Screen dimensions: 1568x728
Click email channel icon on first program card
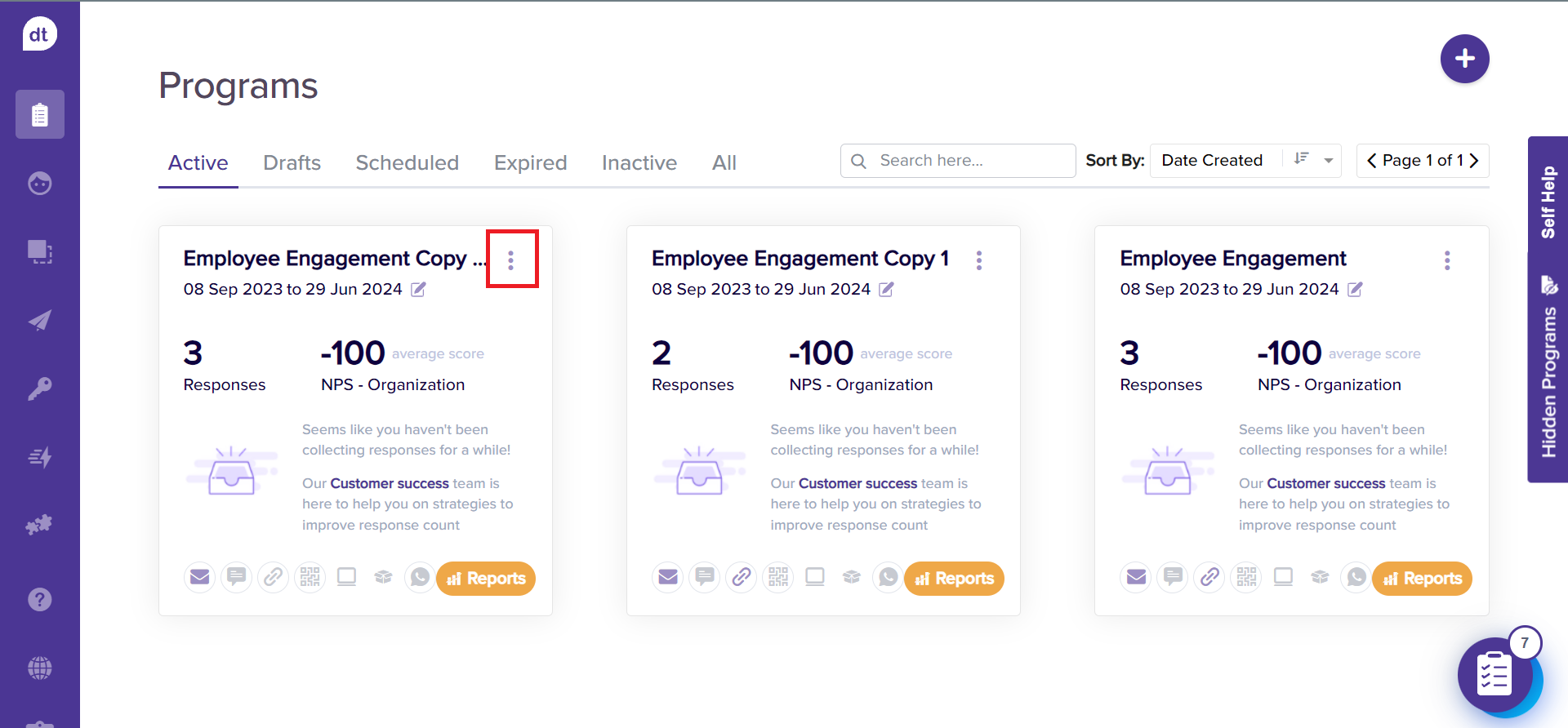[199, 578]
